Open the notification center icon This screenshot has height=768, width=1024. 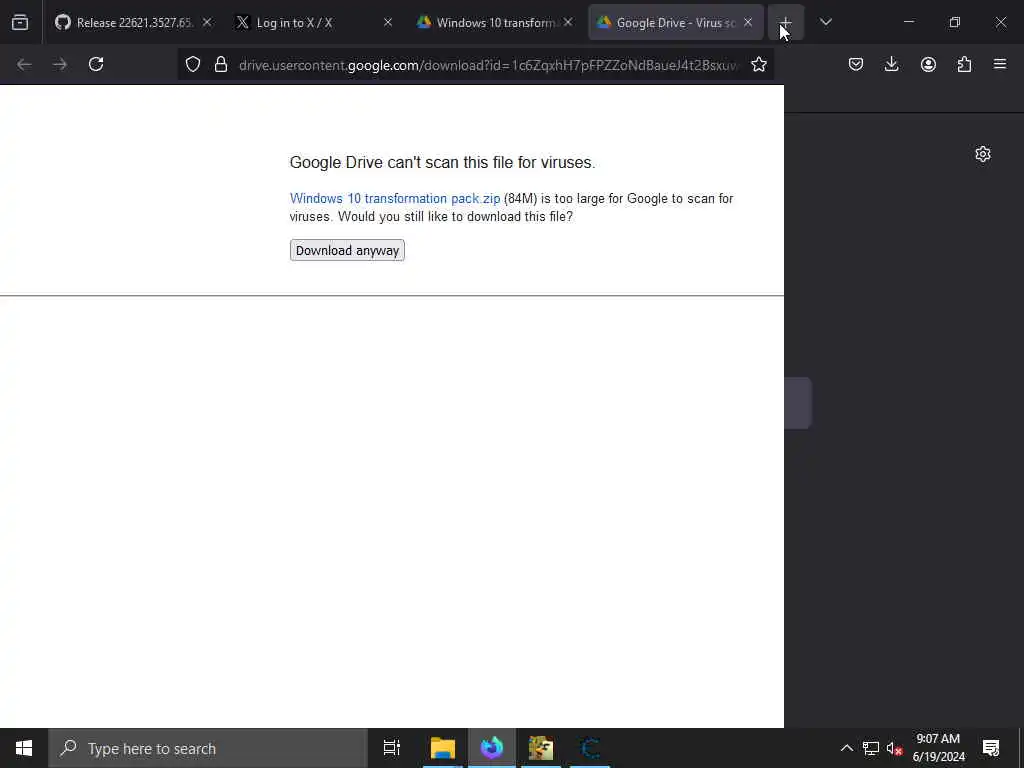(991, 748)
